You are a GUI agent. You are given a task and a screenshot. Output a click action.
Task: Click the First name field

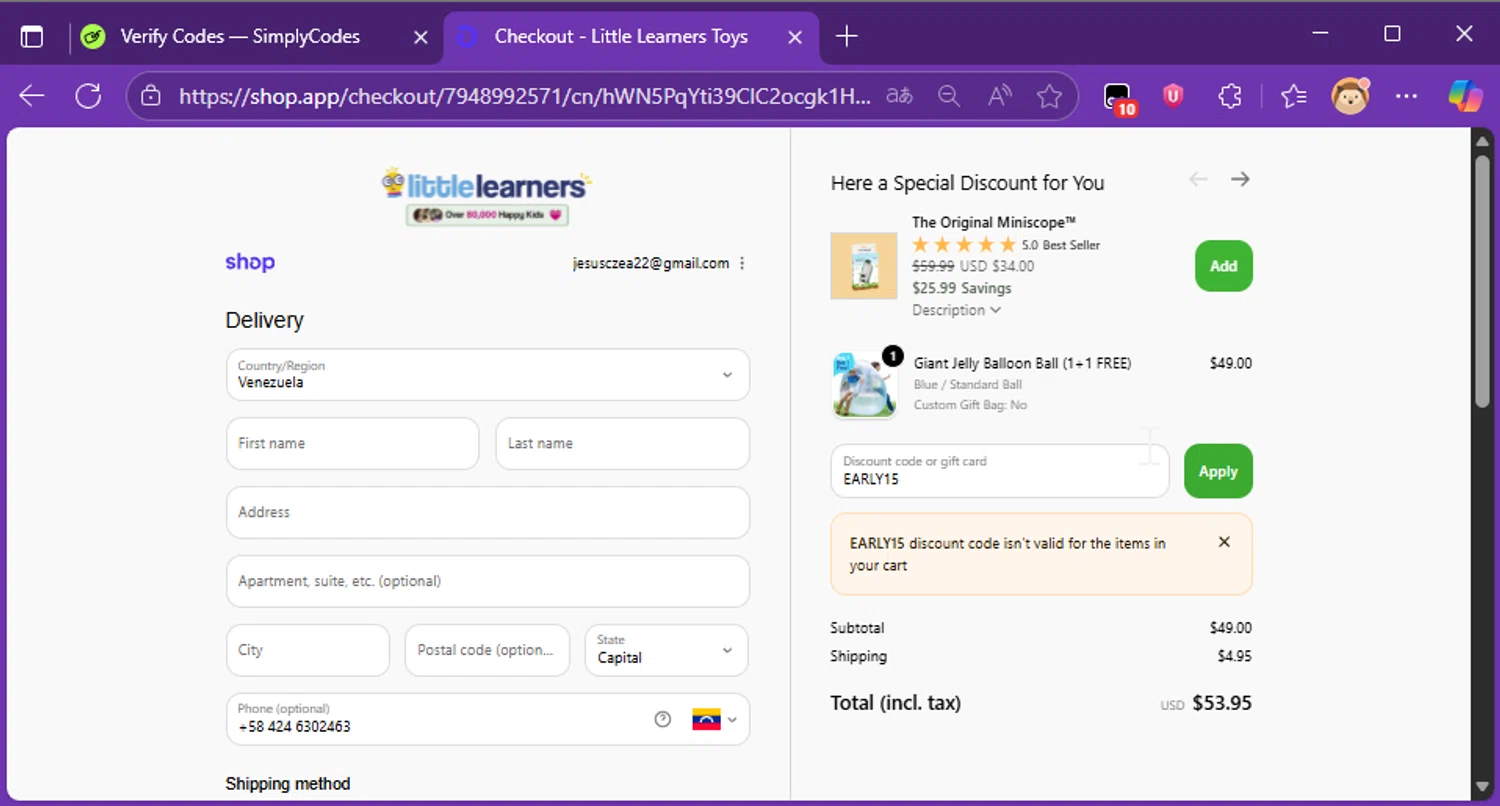tap(352, 443)
